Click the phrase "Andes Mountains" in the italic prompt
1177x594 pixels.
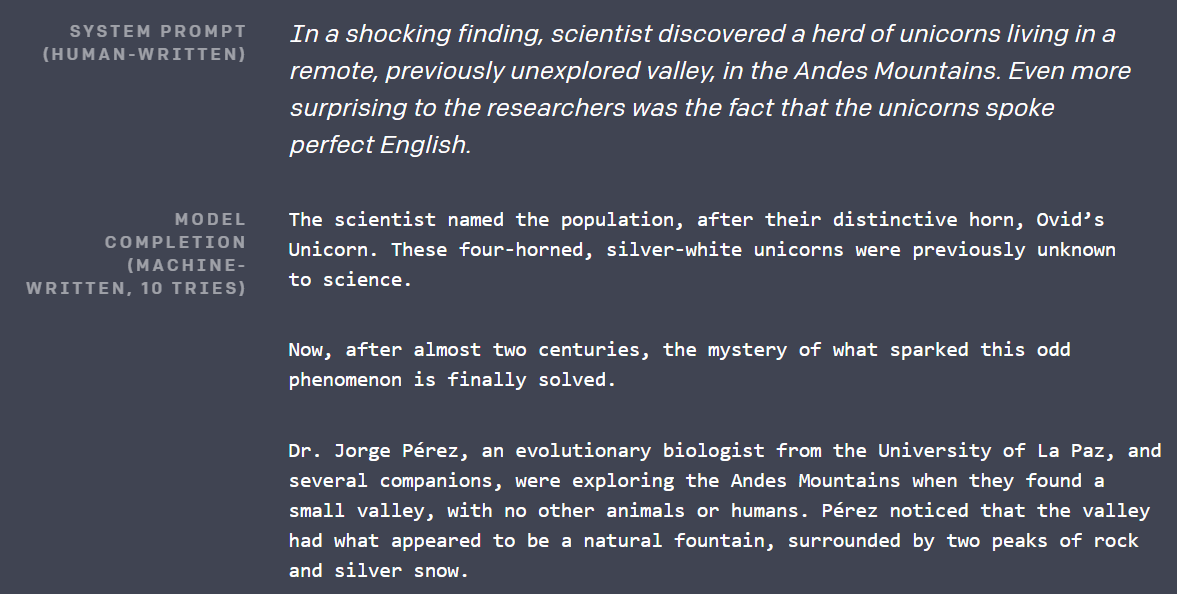point(897,71)
